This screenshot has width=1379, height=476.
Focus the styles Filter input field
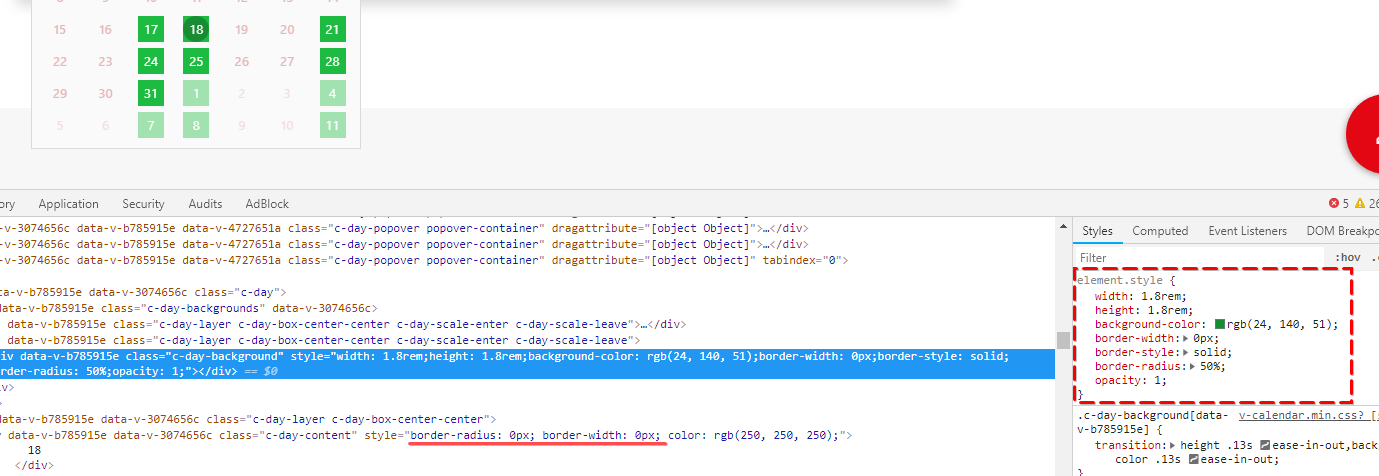point(1200,257)
